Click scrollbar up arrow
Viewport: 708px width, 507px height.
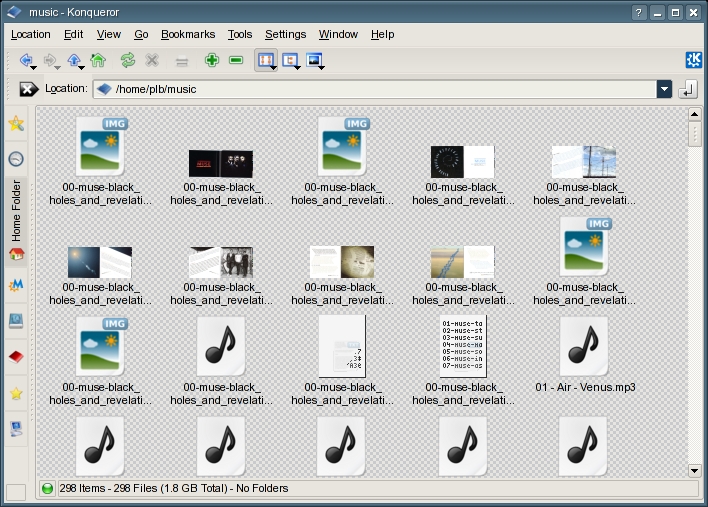click(694, 114)
